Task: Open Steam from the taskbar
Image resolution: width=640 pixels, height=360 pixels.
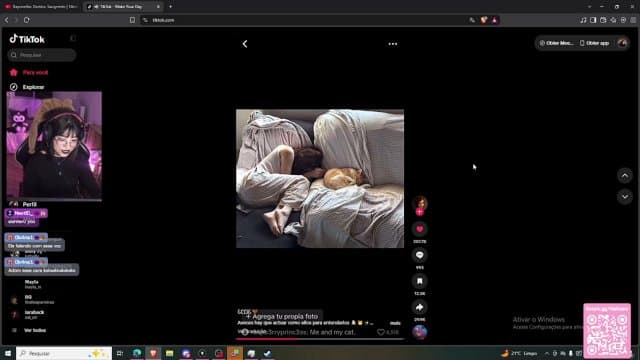Action: click(267, 353)
